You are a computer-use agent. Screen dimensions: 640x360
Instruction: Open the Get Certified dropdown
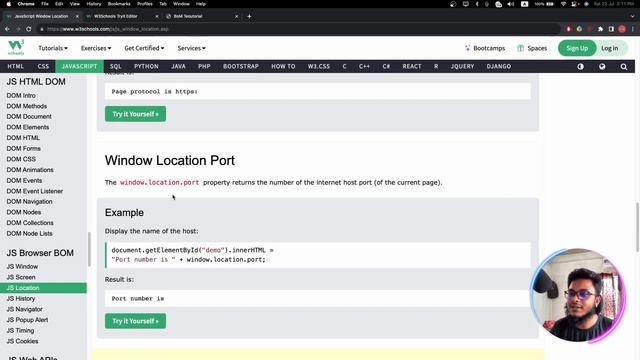[x=144, y=48]
